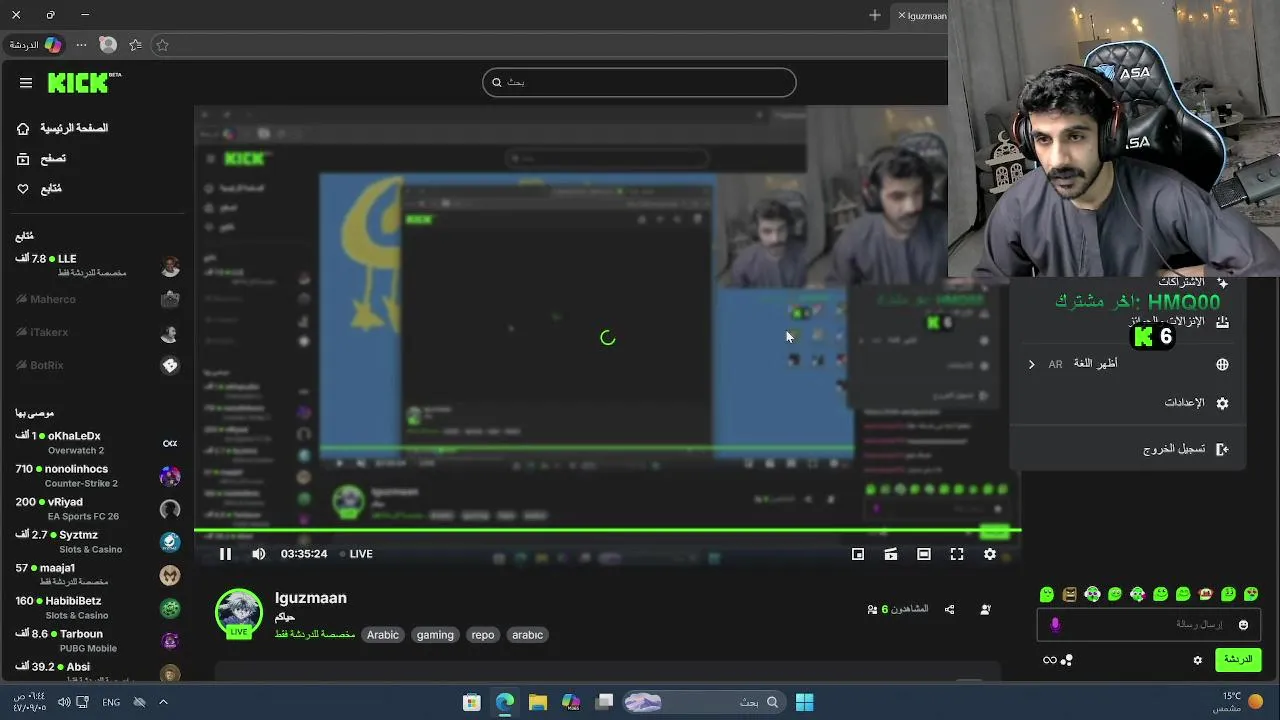Insert the leftmost green blob emote

point(1047,594)
